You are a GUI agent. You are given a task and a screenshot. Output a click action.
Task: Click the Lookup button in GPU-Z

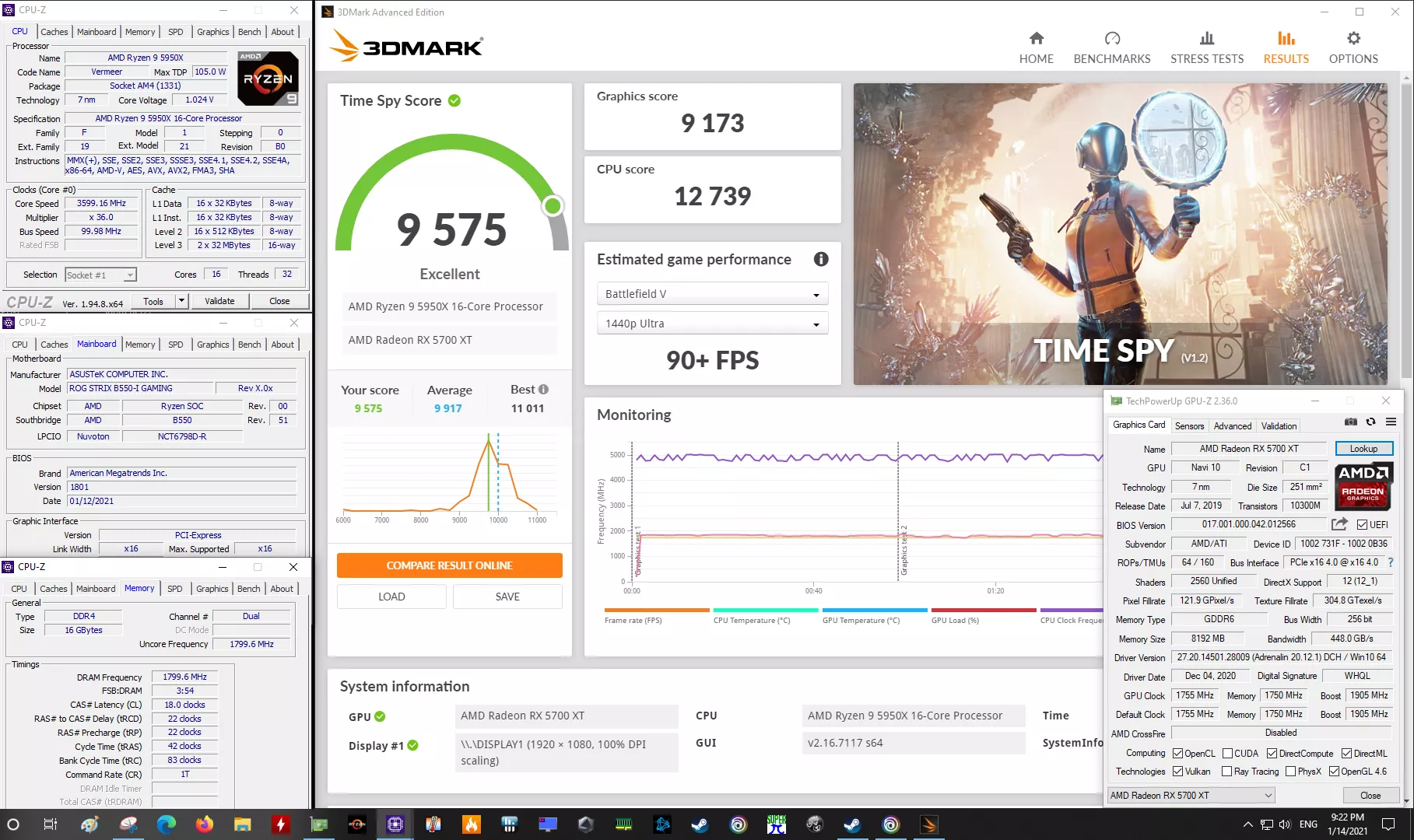pos(1363,449)
